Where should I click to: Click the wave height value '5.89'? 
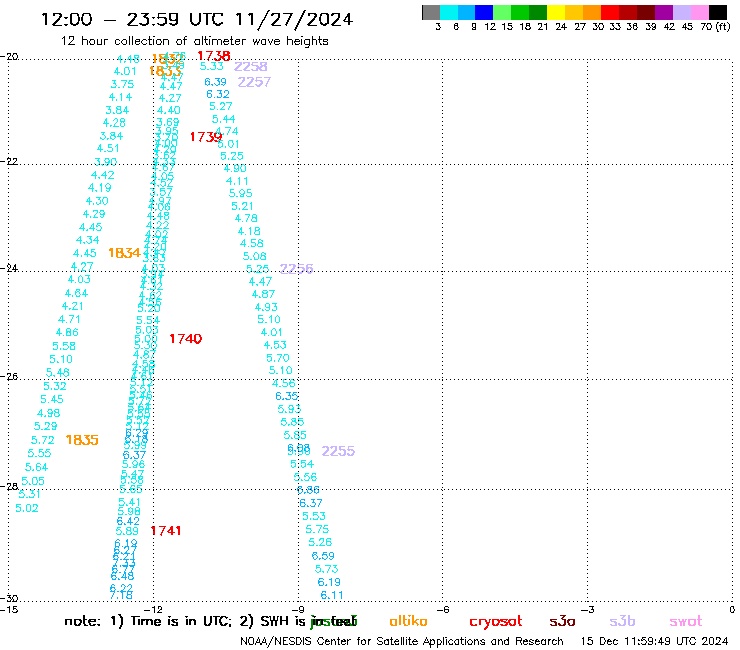127,531
